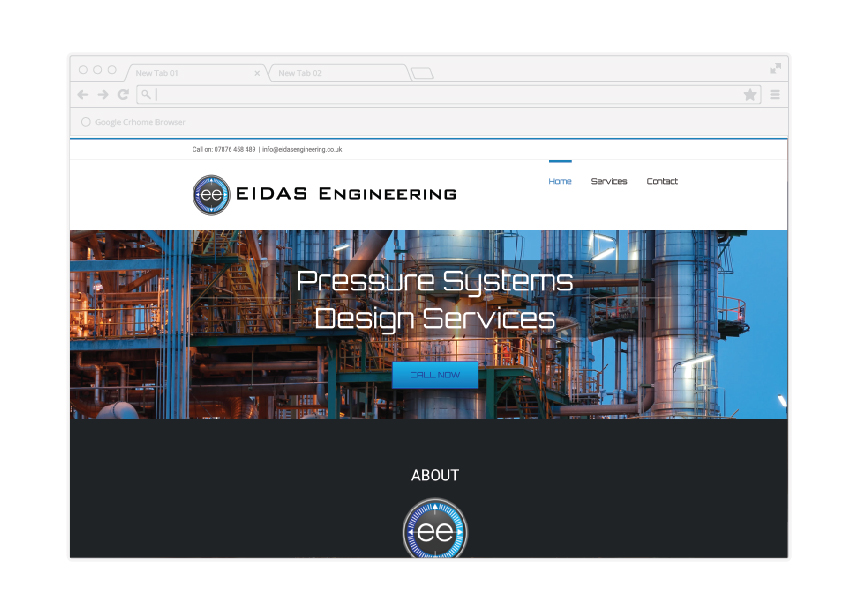Click the fullscreen expand arrows icon
Screen dimensions: 860x613
776,69
